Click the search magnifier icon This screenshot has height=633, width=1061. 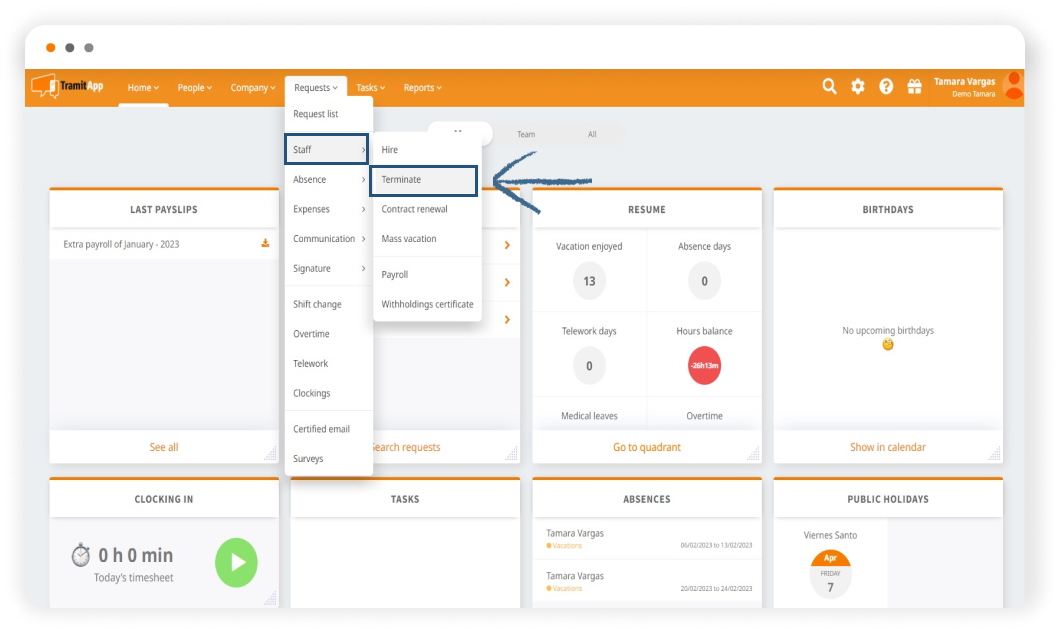click(829, 87)
